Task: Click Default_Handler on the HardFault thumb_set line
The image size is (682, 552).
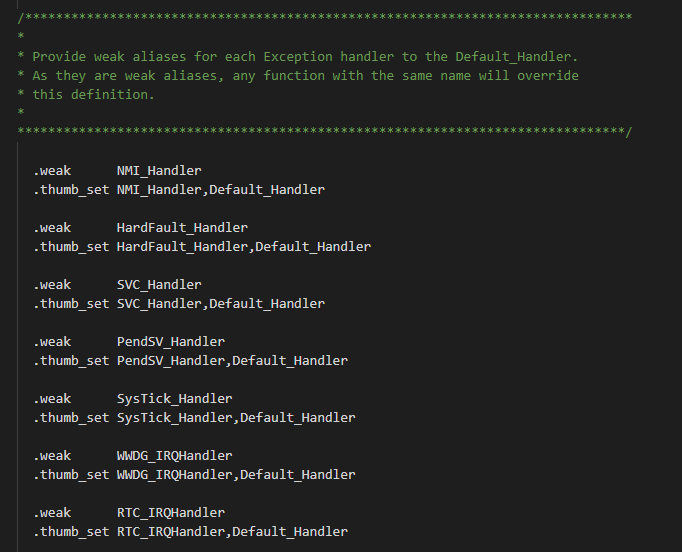Action: [313, 247]
